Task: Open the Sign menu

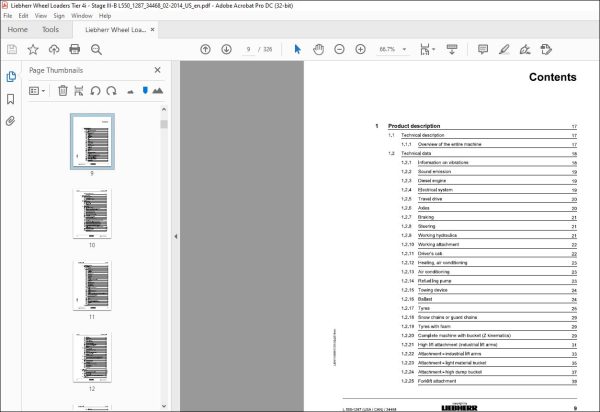Action: (59, 16)
